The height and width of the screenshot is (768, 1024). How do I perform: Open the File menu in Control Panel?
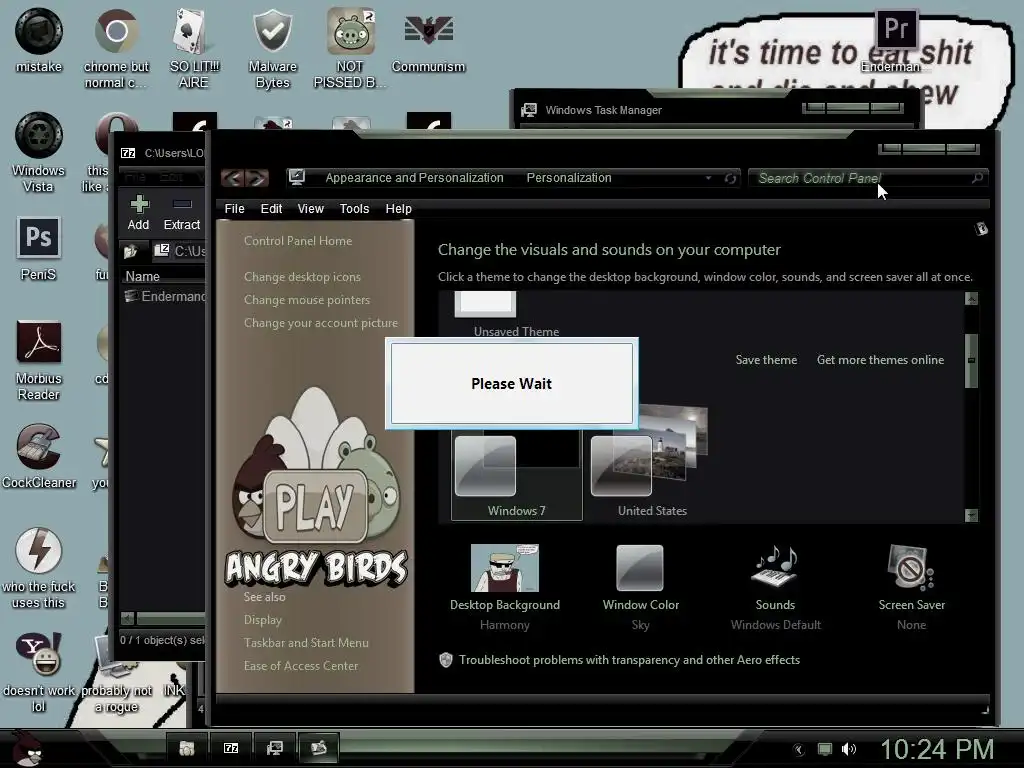pyautogui.click(x=234, y=208)
